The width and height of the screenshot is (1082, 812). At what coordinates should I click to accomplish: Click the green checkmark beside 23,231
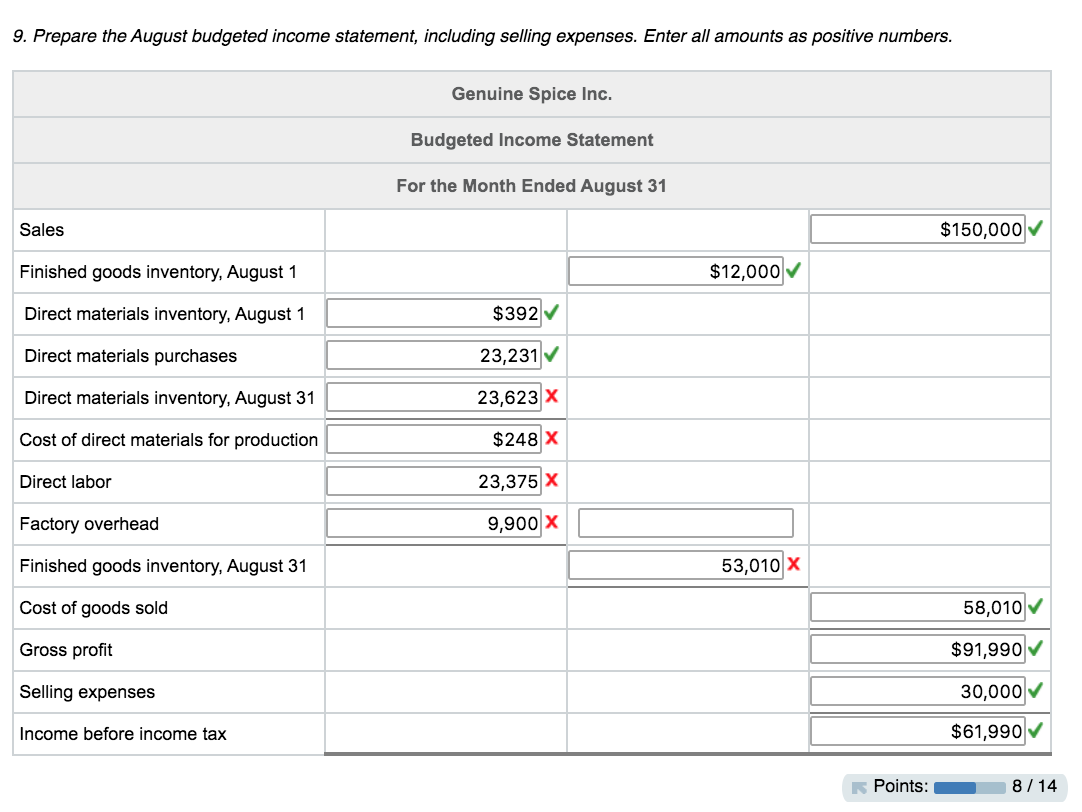pyautogui.click(x=551, y=354)
